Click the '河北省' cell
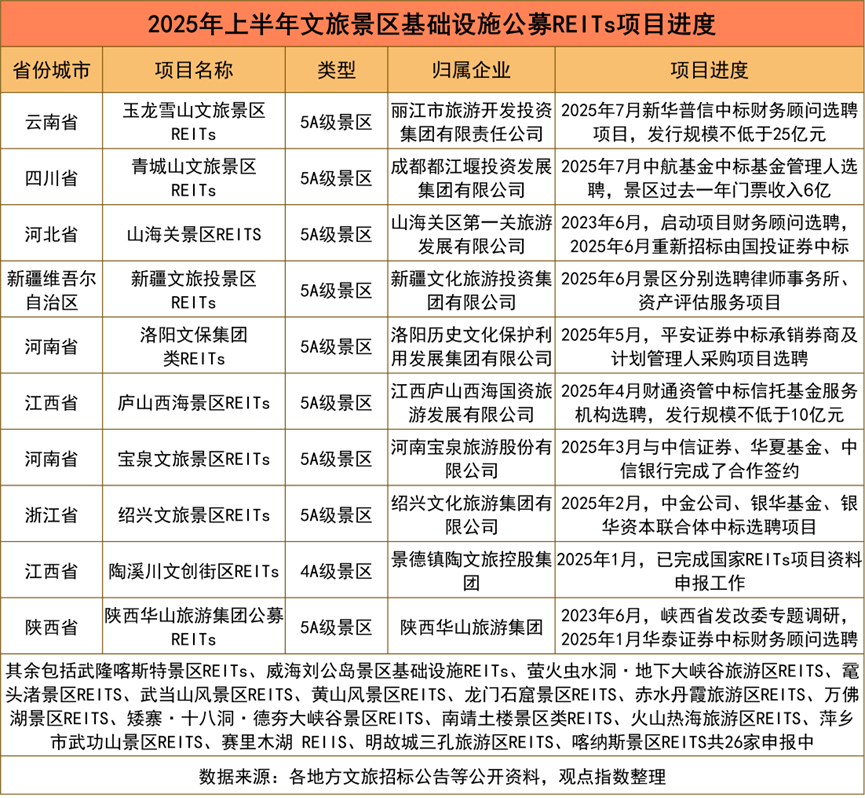This screenshot has width=865, height=798. click(x=51, y=234)
